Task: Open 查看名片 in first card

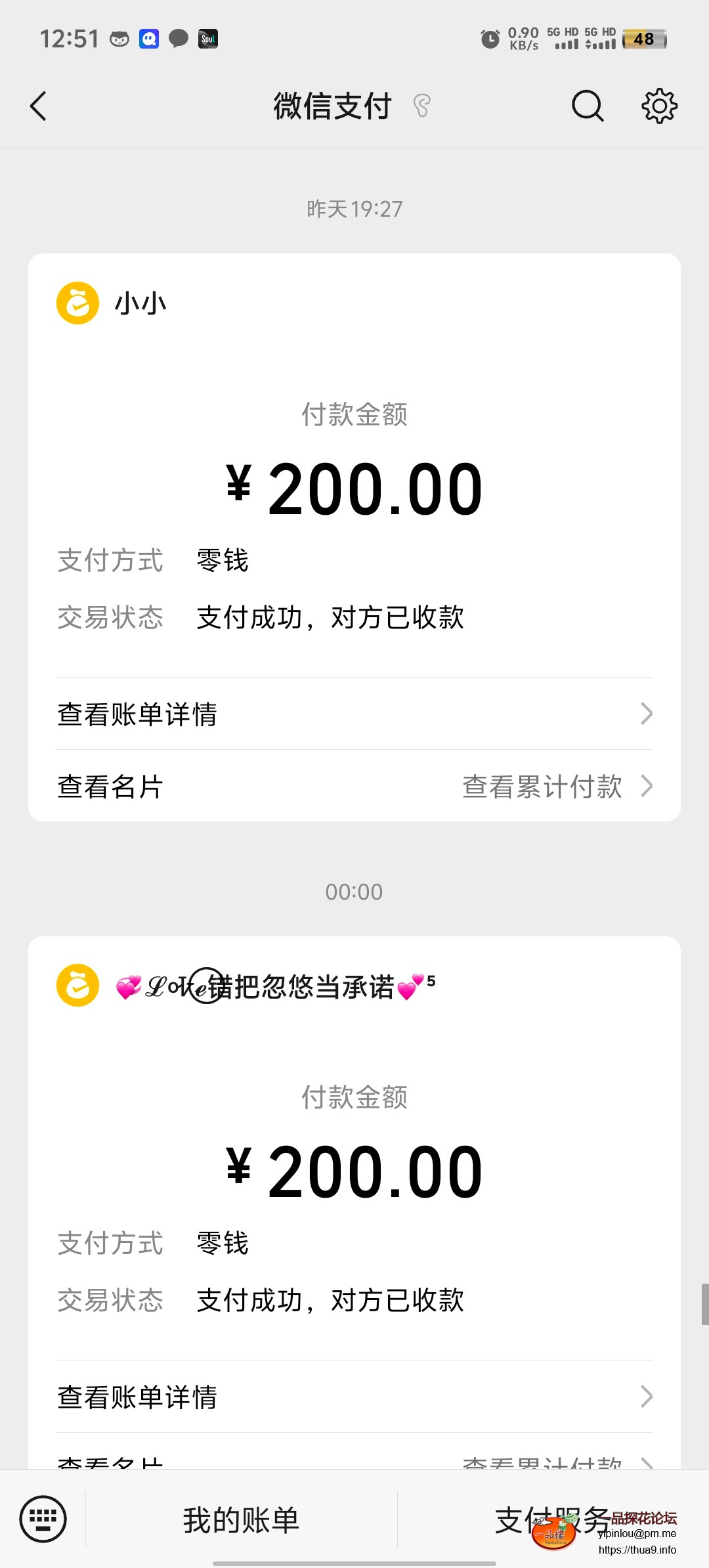Action: (x=110, y=787)
